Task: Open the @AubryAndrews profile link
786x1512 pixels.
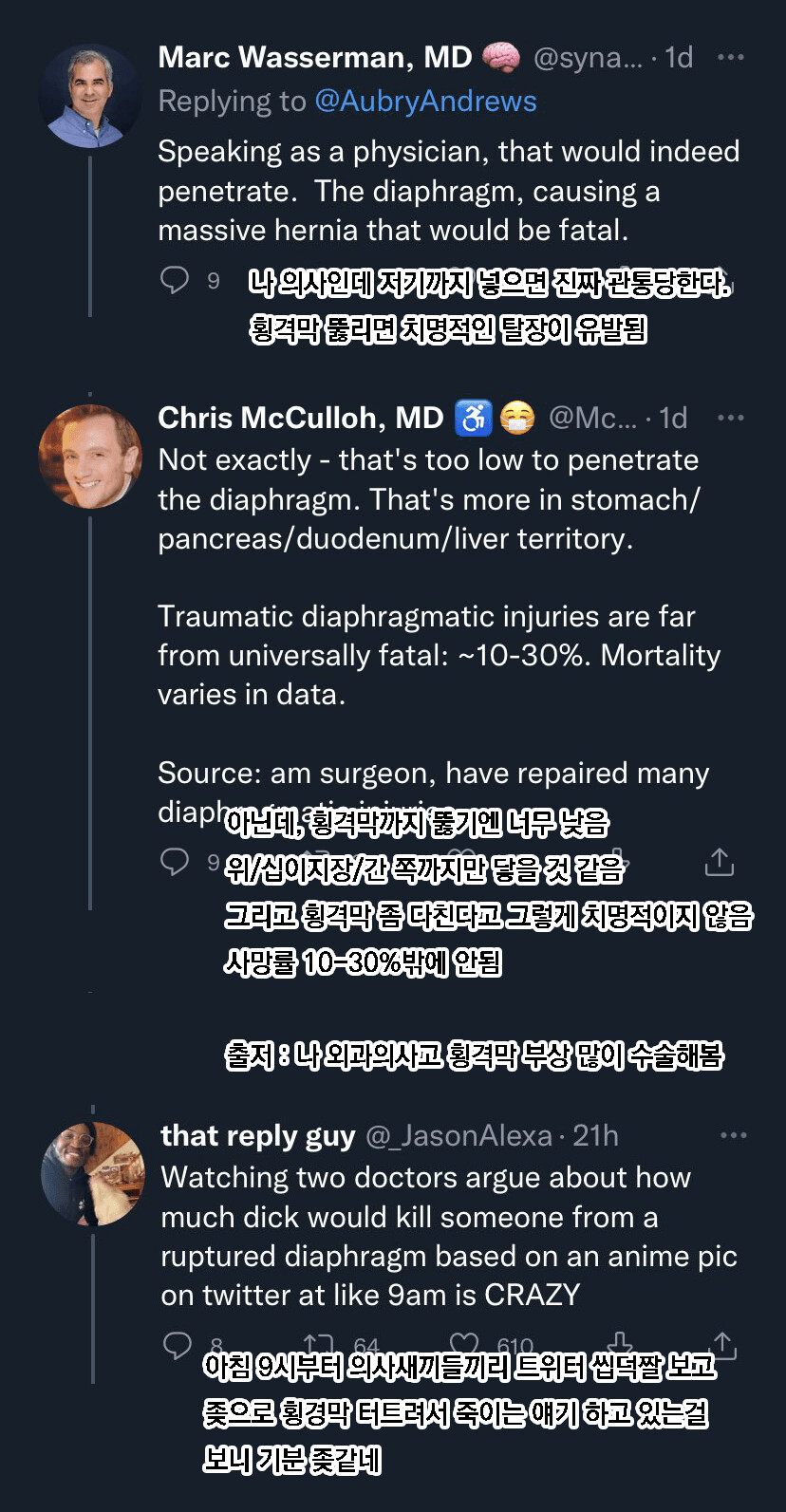Action: coord(425,102)
